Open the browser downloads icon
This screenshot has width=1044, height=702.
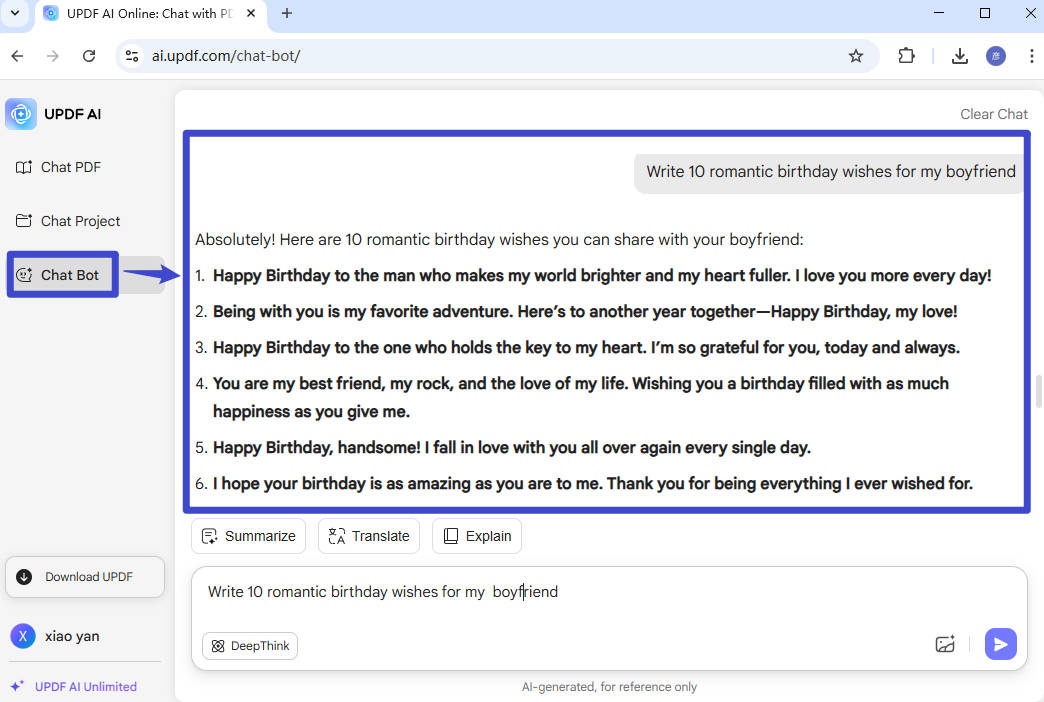[959, 56]
